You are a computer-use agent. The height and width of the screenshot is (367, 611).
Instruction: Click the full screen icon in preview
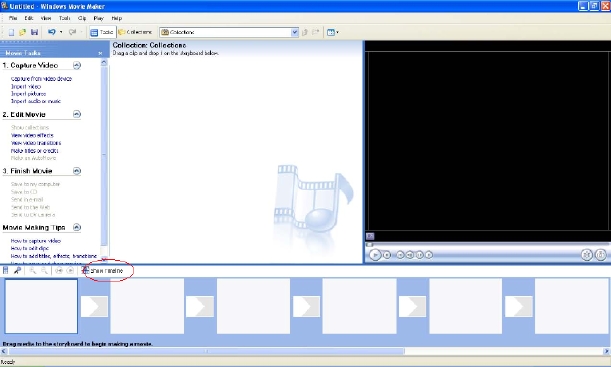(370, 236)
